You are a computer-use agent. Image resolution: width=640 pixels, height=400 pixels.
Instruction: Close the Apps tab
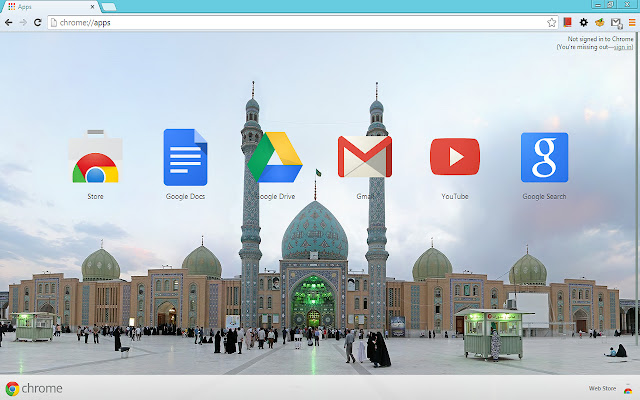[90, 6]
